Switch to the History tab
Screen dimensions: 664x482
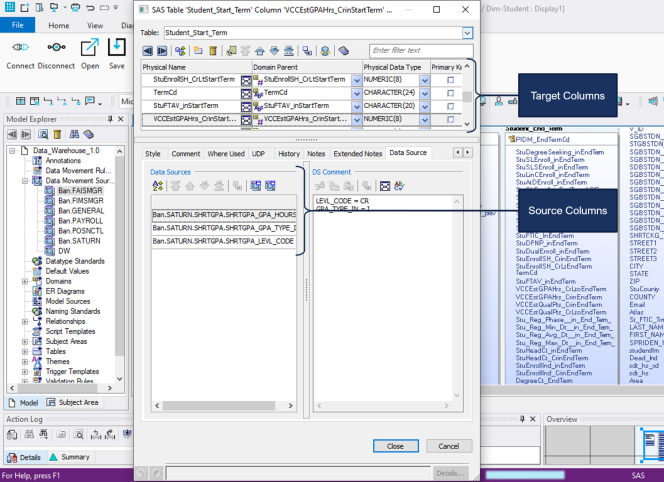pyautogui.click(x=289, y=154)
